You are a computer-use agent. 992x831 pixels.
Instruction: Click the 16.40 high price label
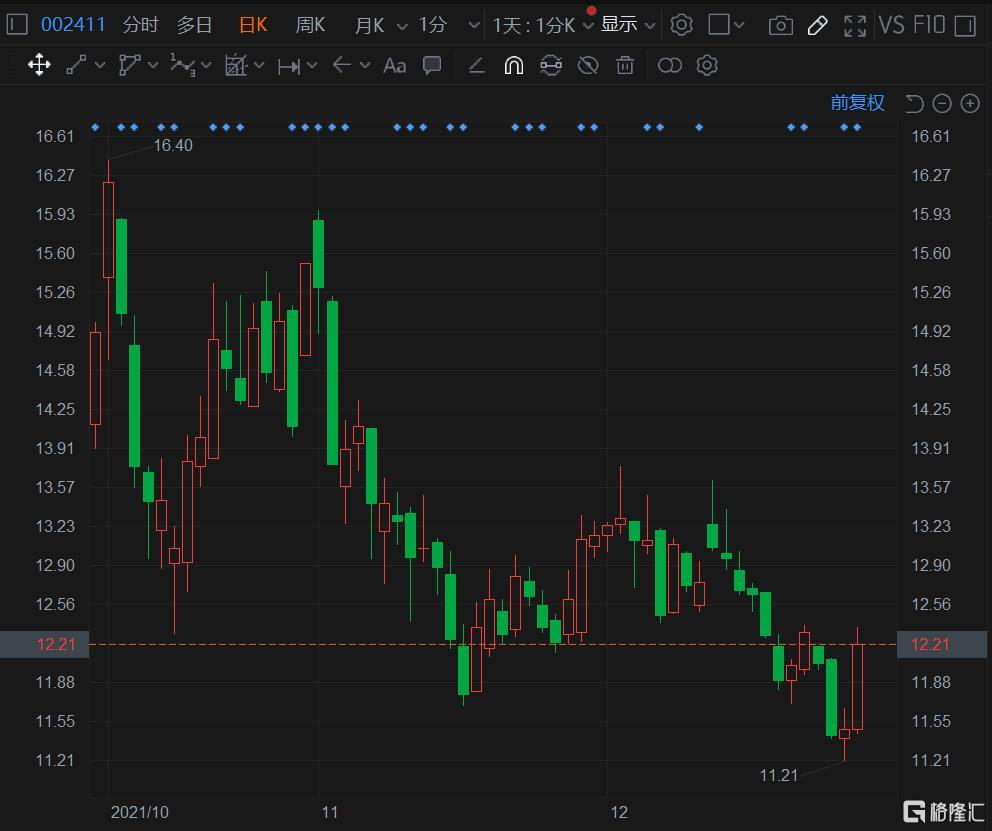(173, 145)
